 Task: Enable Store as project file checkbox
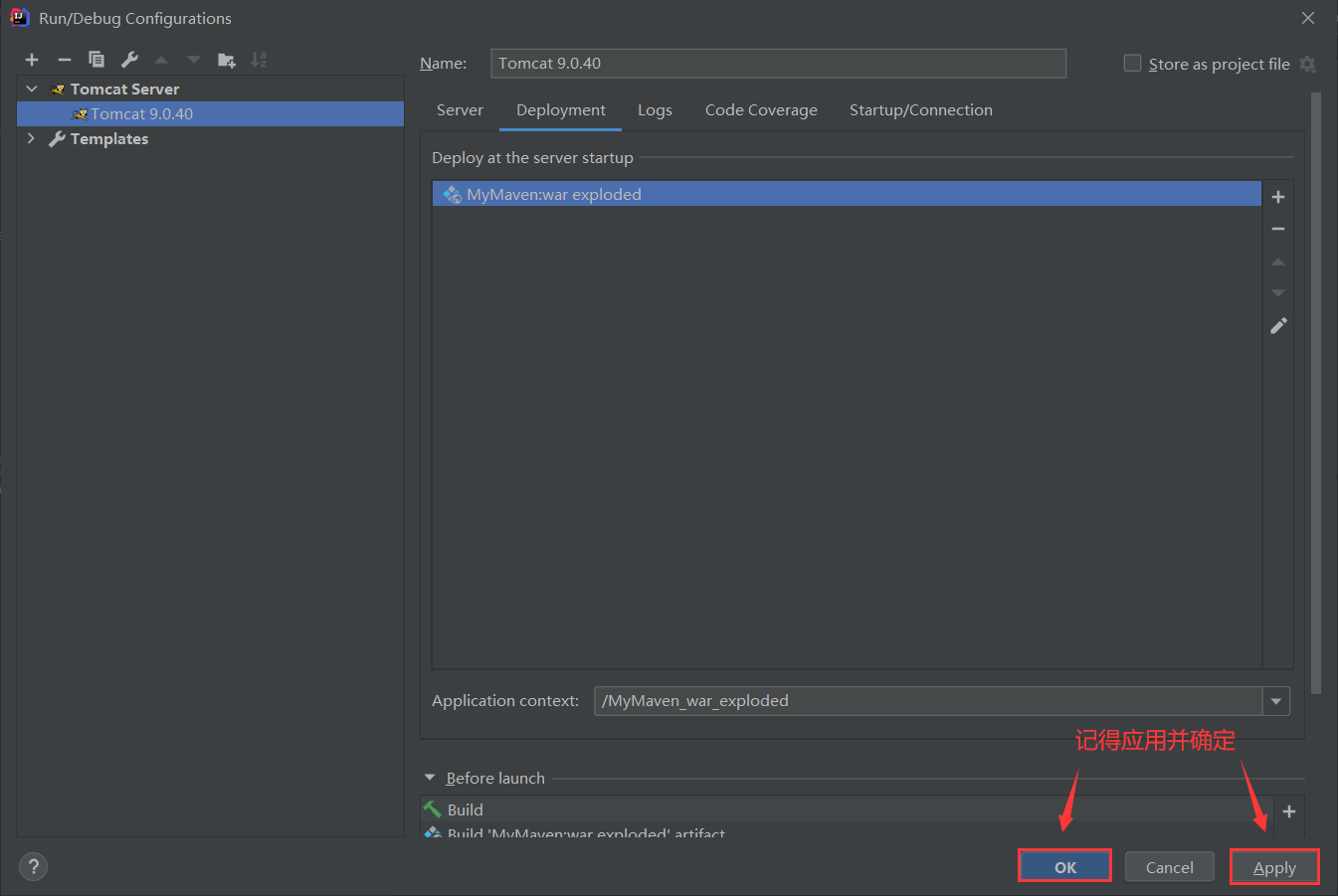[x=1132, y=63]
